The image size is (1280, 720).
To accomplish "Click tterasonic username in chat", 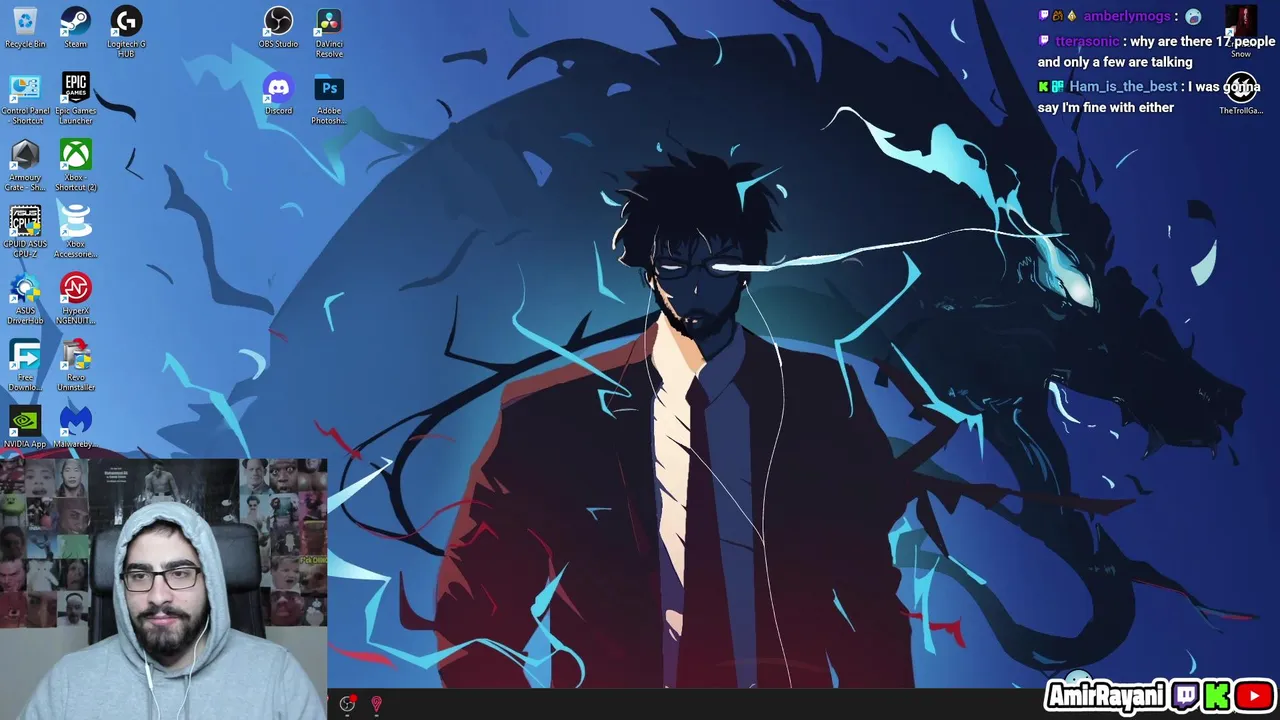I will pyautogui.click(x=1087, y=41).
